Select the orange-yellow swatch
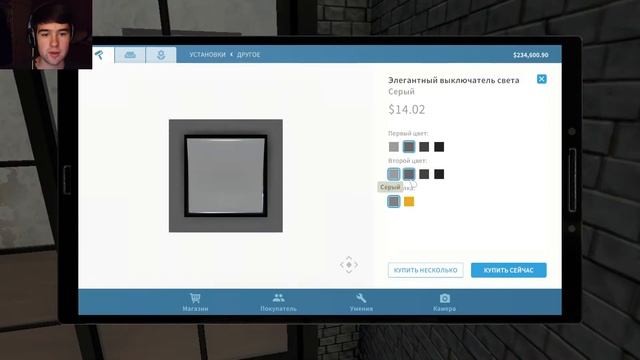Screen dimensions: 640x360 (409, 202)
